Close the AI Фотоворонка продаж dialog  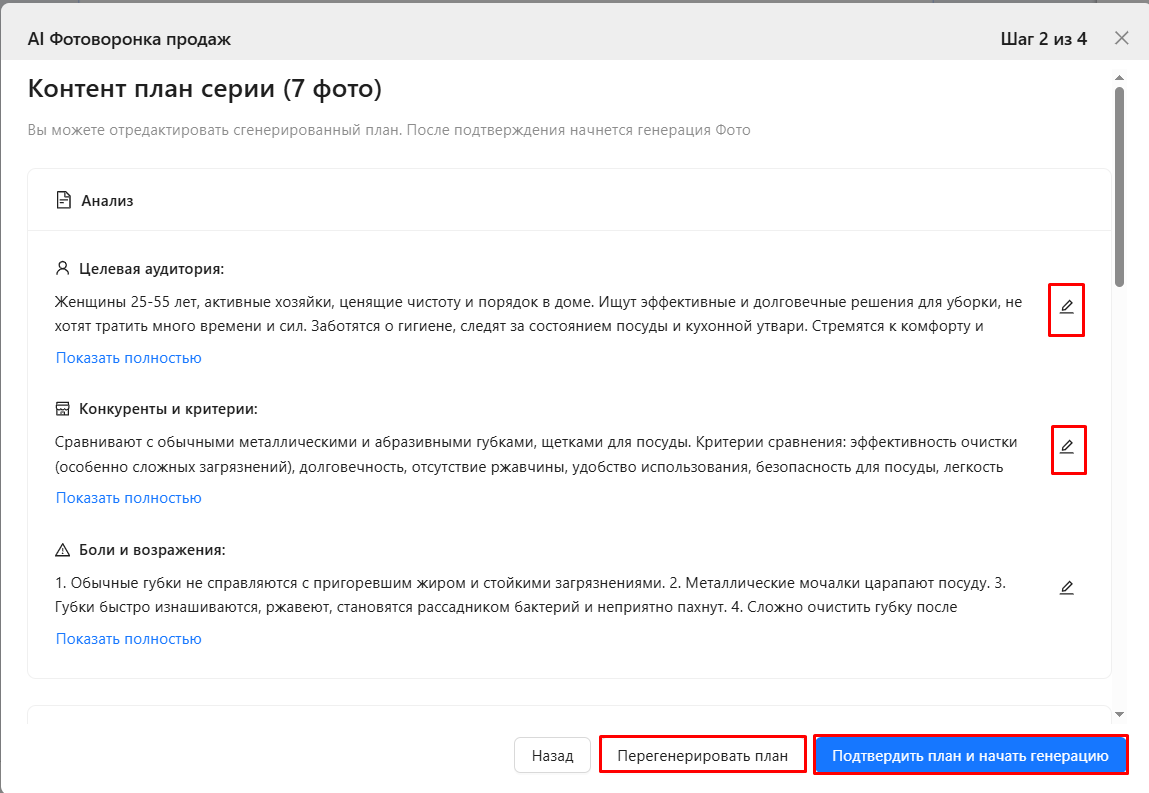pos(1121,38)
